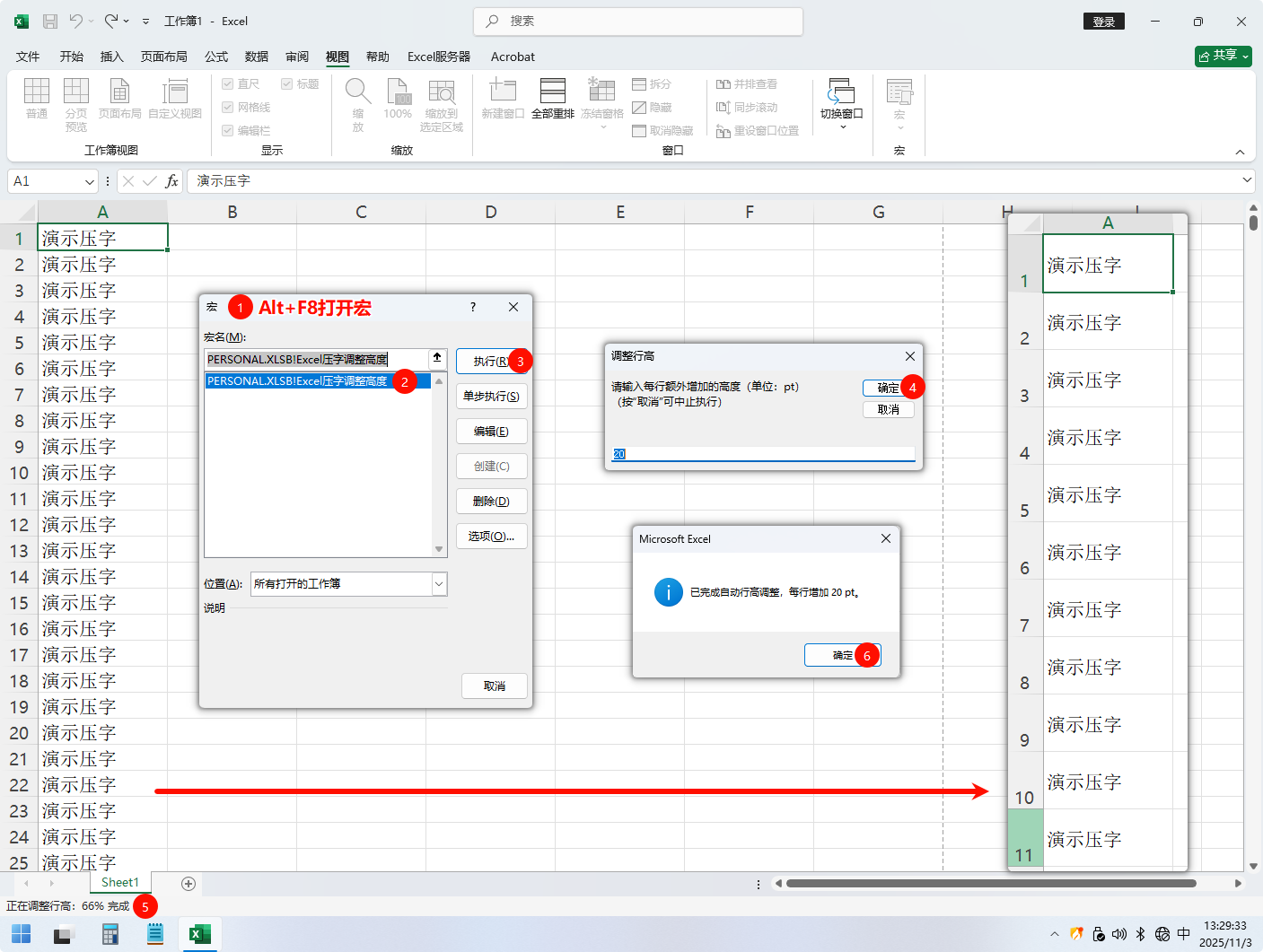Viewport: 1263px width, 952px height.
Task: Click the Undo arrow icon
Action: (75, 21)
